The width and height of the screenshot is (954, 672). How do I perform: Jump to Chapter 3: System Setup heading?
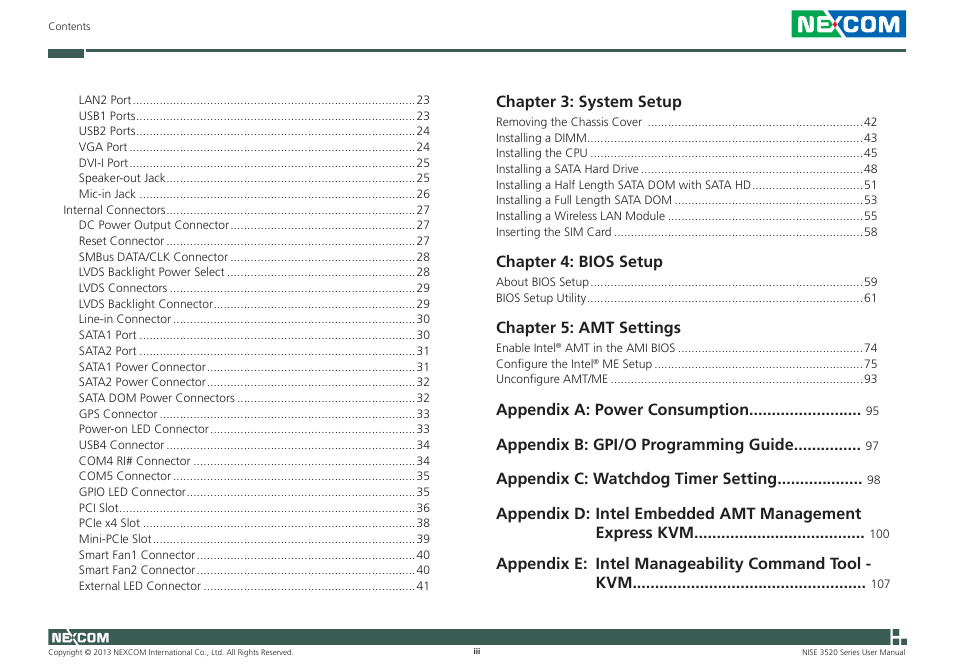pyautogui.click(x=588, y=102)
